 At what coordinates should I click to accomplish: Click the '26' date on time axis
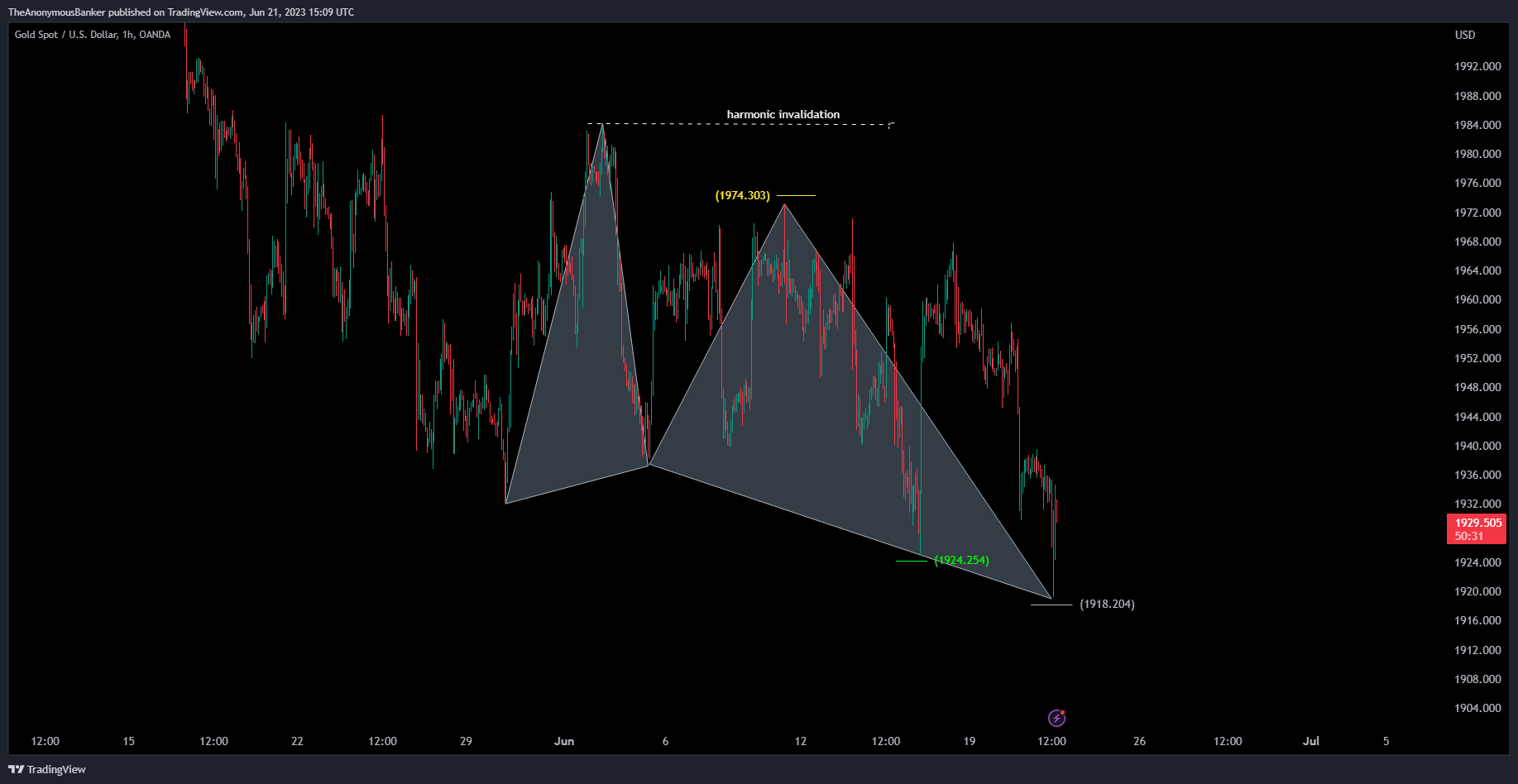click(x=1139, y=741)
